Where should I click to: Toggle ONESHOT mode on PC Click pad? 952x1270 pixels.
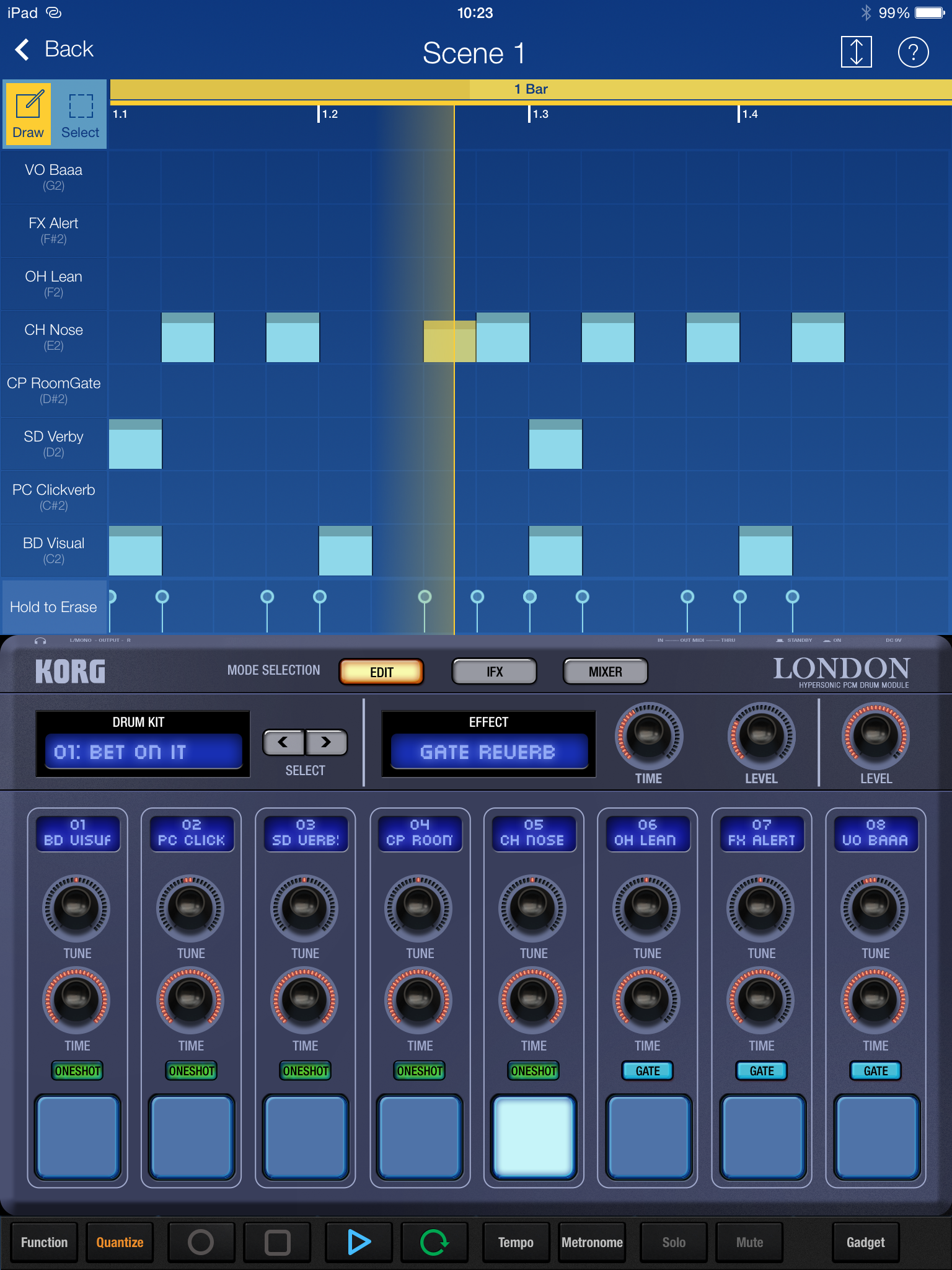point(192,1071)
